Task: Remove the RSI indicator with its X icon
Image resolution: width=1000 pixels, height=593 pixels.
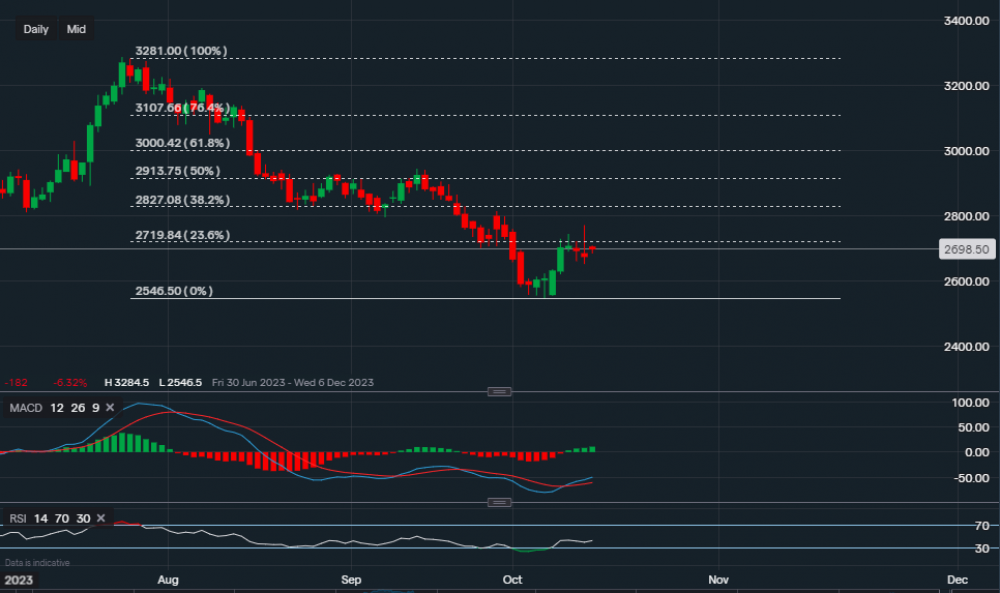Action: click(x=99, y=519)
